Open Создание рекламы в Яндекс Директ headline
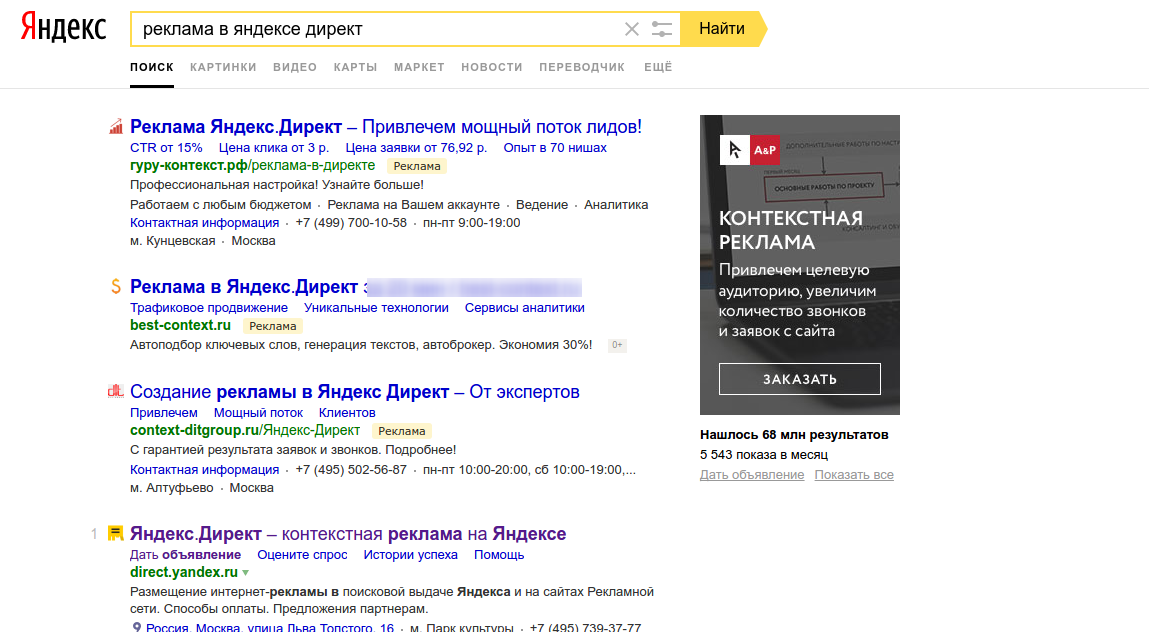This screenshot has height=632, width=1149. (x=355, y=392)
